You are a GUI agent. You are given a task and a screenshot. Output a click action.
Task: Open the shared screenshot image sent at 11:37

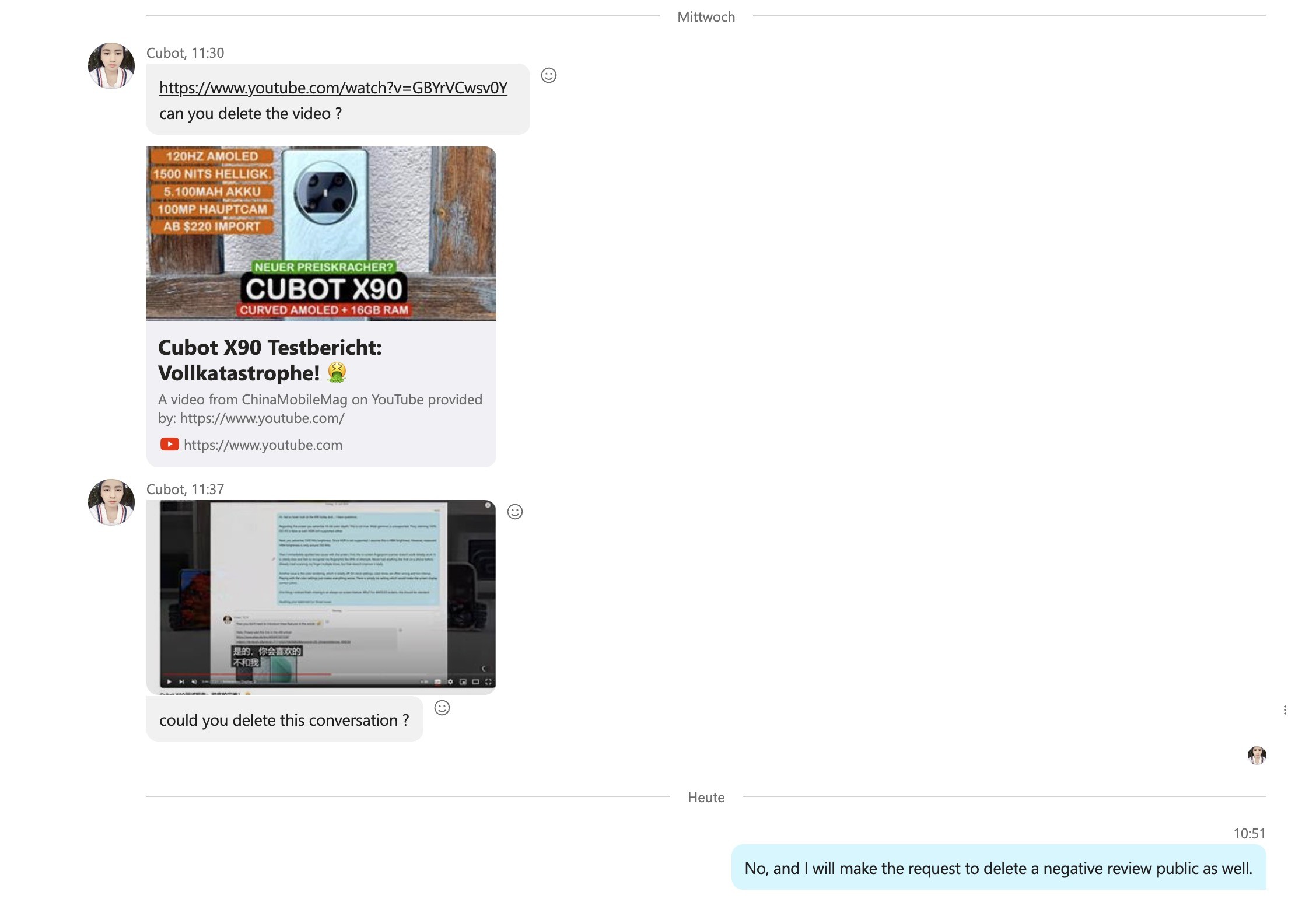(x=321, y=597)
